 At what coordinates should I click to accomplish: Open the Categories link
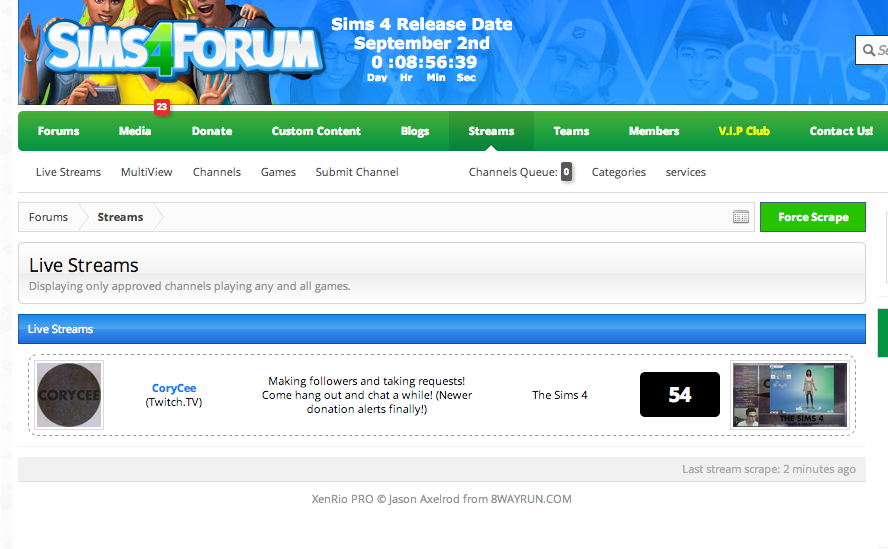click(x=618, y=172)
